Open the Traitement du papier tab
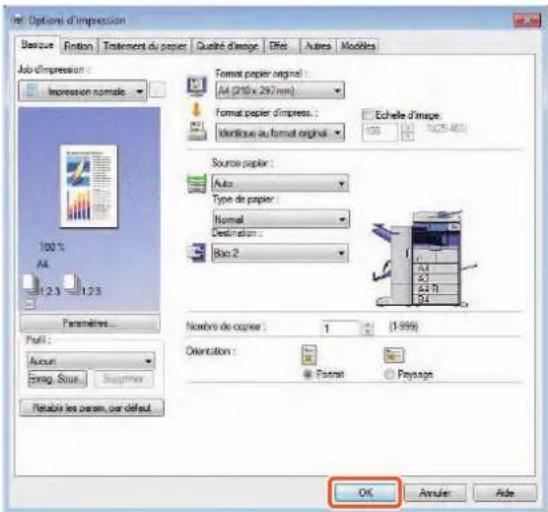 pos(145,46)
